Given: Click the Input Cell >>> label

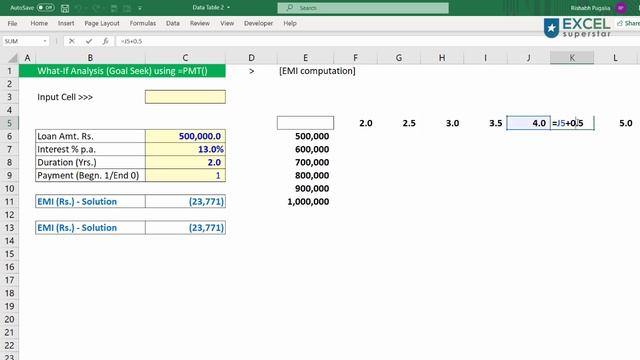Looking at the screenshot, I should pos(65,97).
